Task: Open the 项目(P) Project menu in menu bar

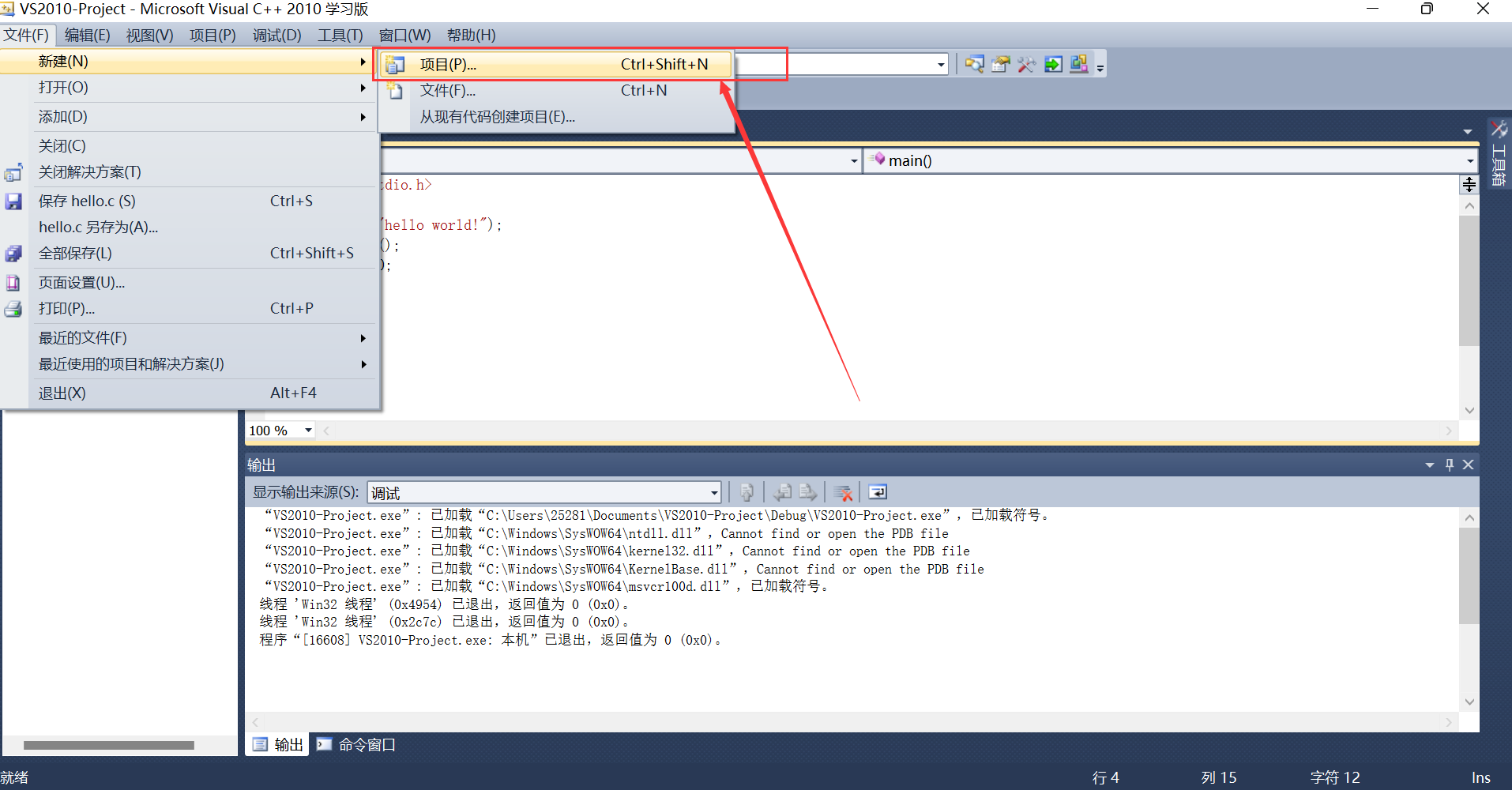Action: (213, 35)
